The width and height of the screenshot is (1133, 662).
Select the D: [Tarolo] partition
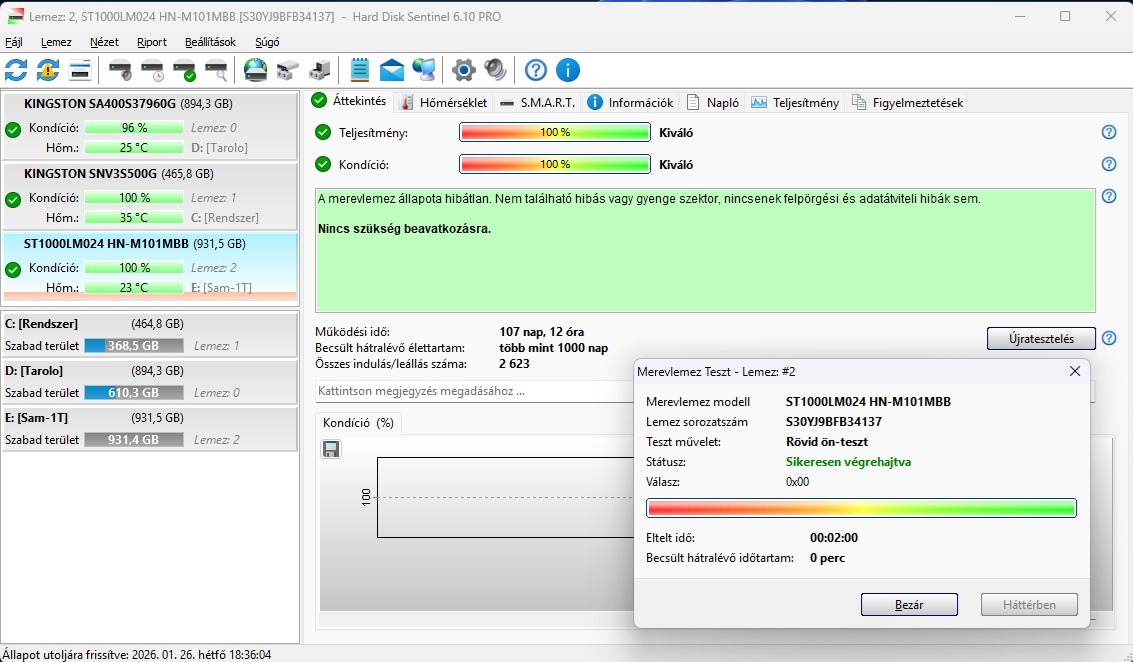[150, 382]
